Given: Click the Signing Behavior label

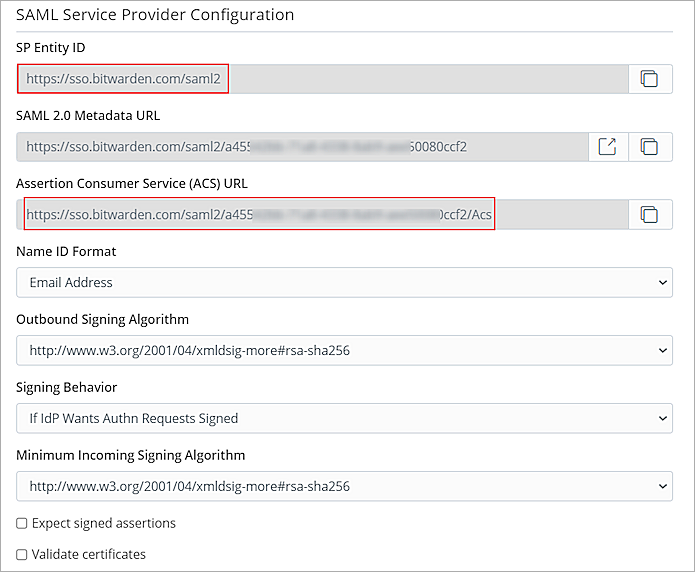Looking at the screenshot, I should click(66, 387).
